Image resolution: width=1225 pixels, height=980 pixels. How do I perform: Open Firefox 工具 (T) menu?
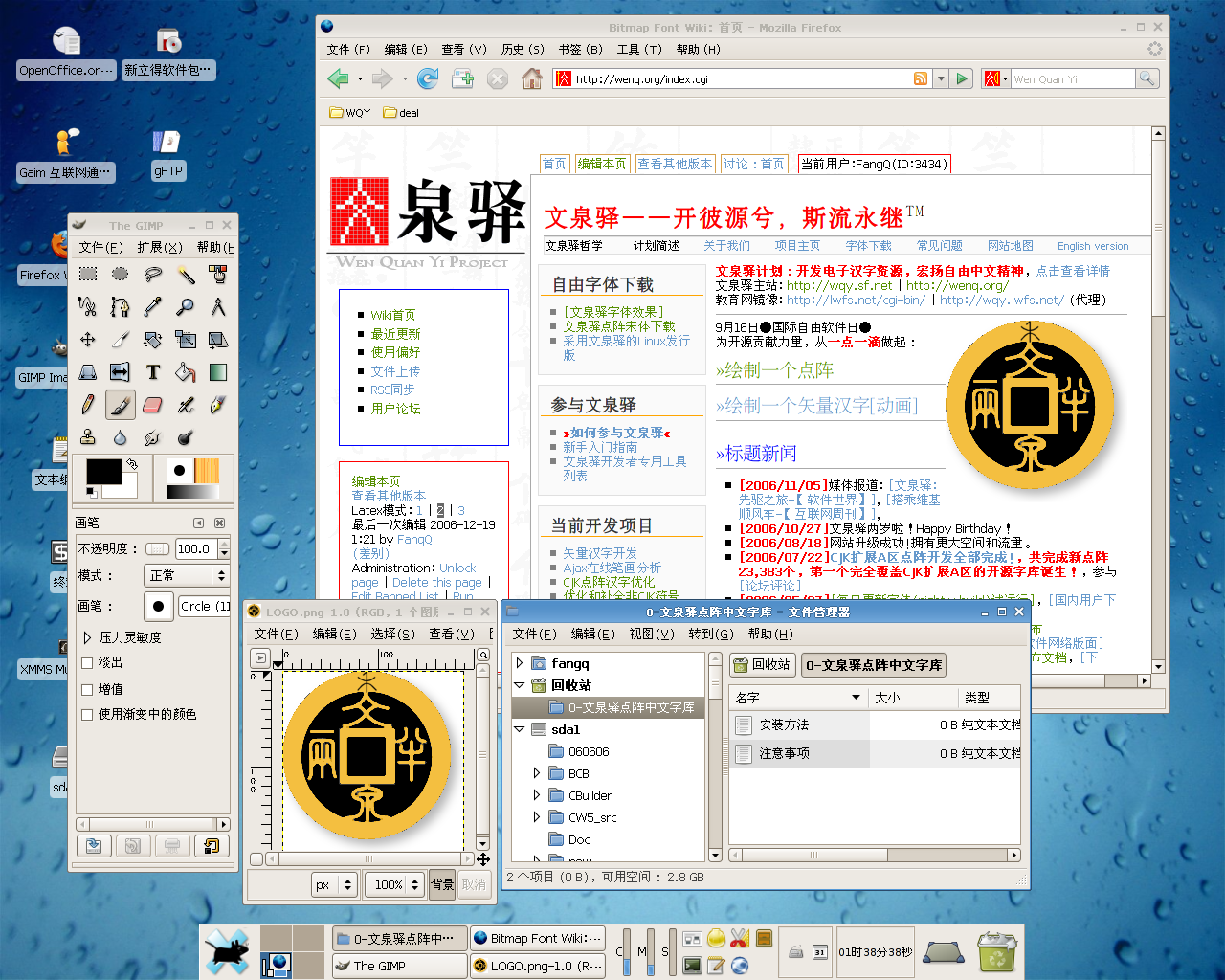[639, 50]
